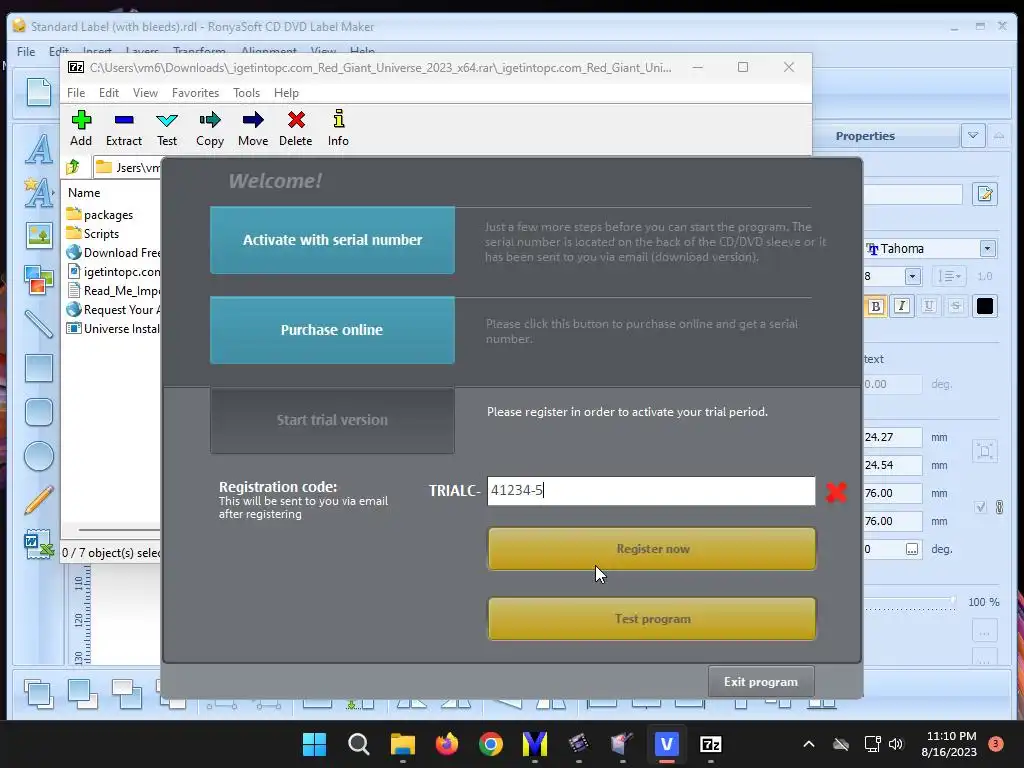Click the 24.27 mm position field
1024x768 pixels.
pos(893,437)
